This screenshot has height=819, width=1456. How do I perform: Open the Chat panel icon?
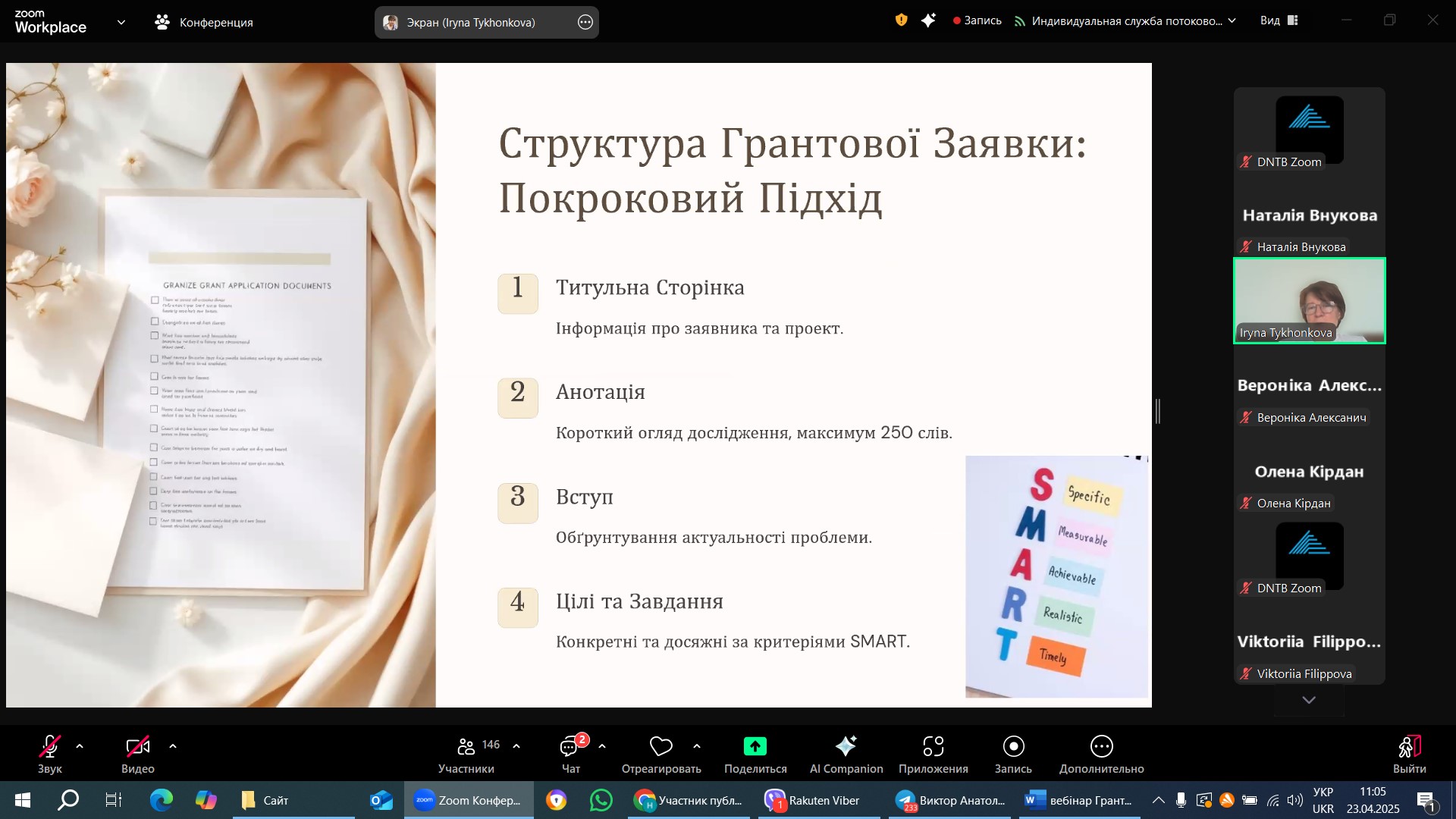(x=570, y=748)
